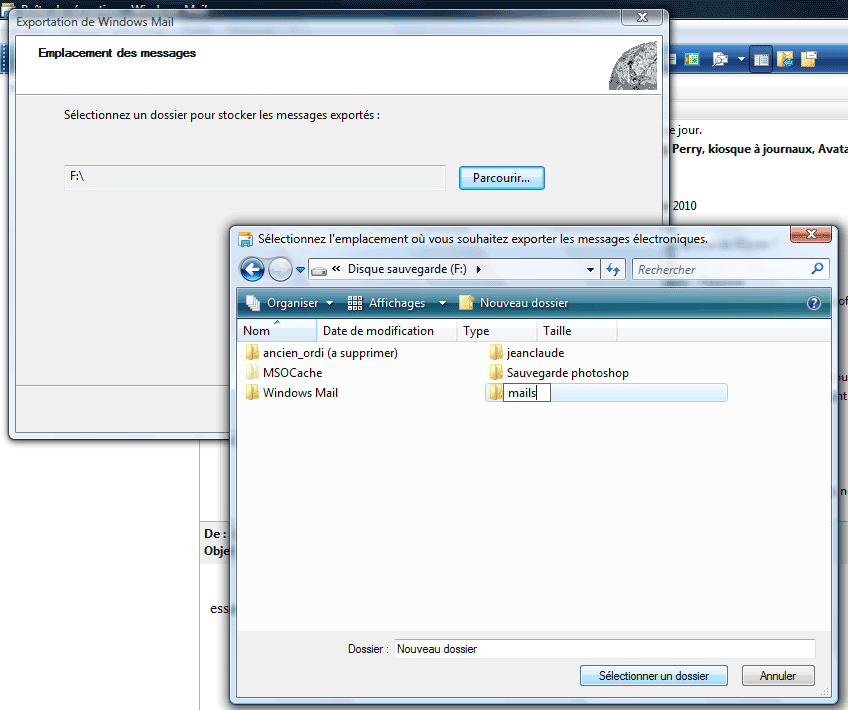The image size is (848, 710).
Task: Expand the address bar history dropdown
Action: tap(590, 269)
